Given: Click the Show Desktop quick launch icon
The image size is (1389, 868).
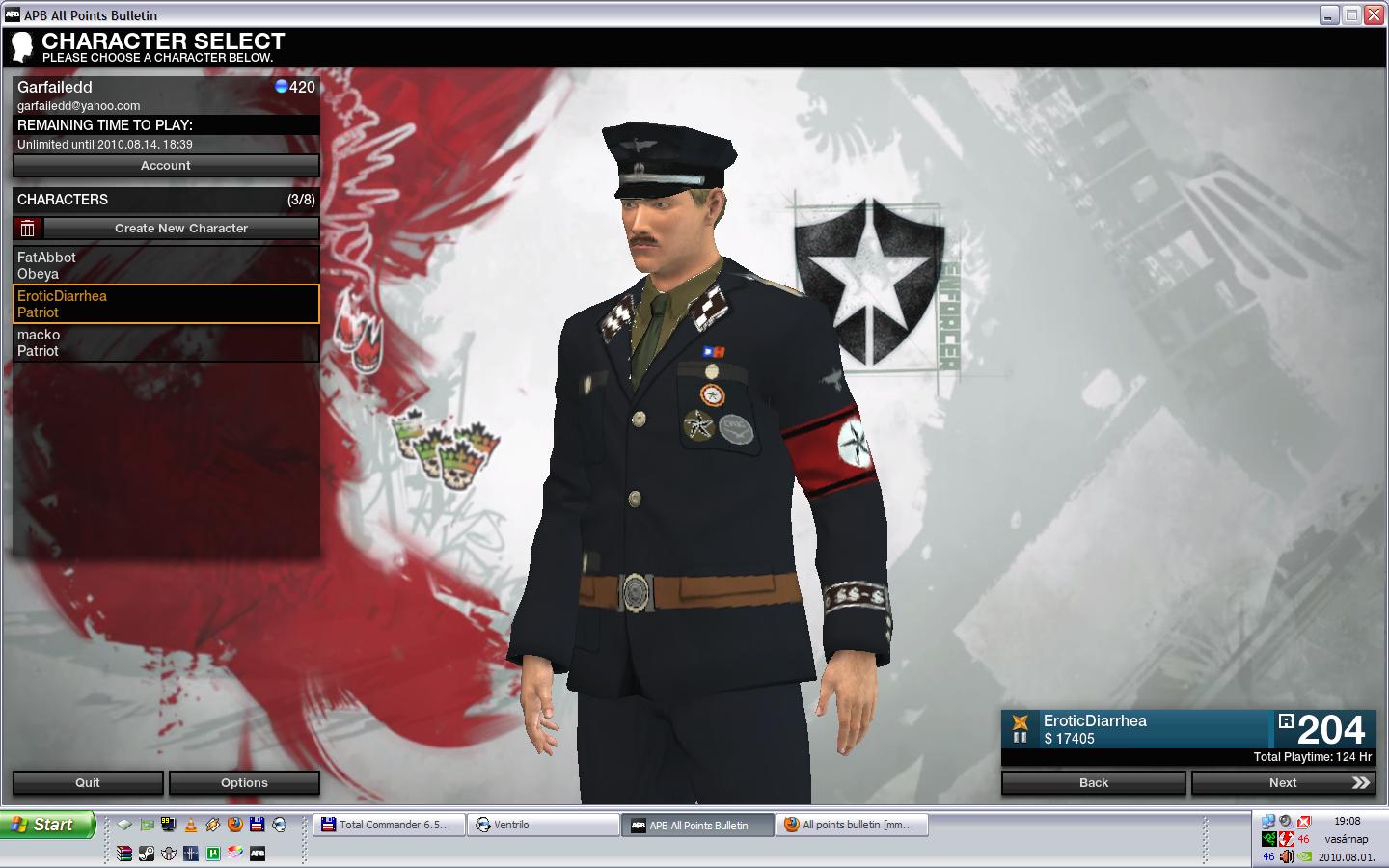Looking at the screenshot, I should pyautogui.click(x=124, y=825).
